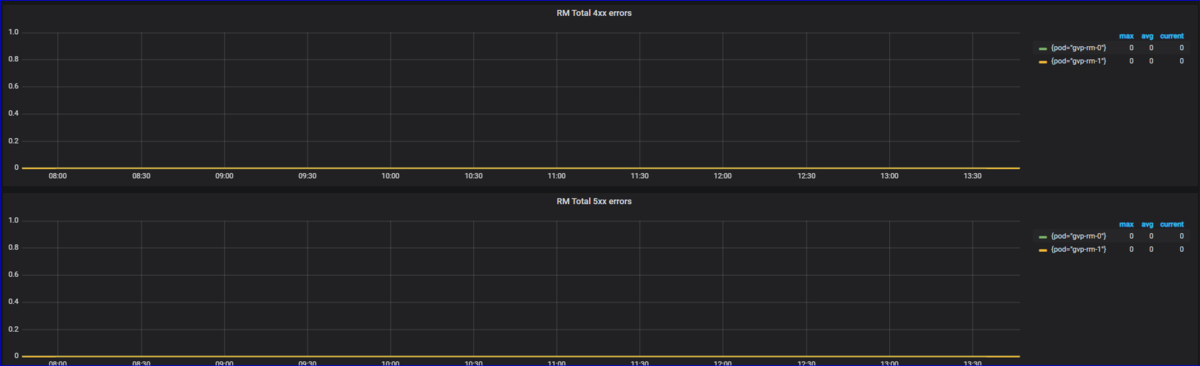Click the 12:00 time label under 4xx graph

(x=722, y=176)
